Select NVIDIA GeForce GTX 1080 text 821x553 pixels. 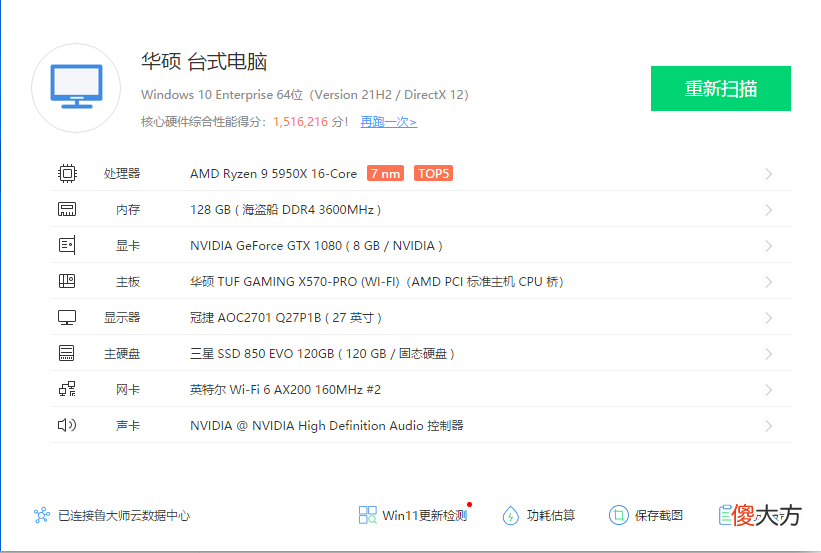316,246
